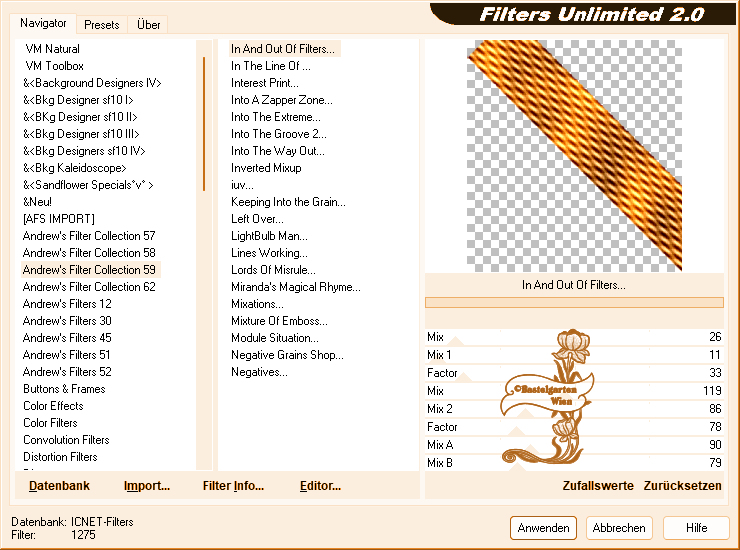Select Andrew's Filter Collection 58
The height and width of the screenshot is (550, 740).
click(89, 253)
